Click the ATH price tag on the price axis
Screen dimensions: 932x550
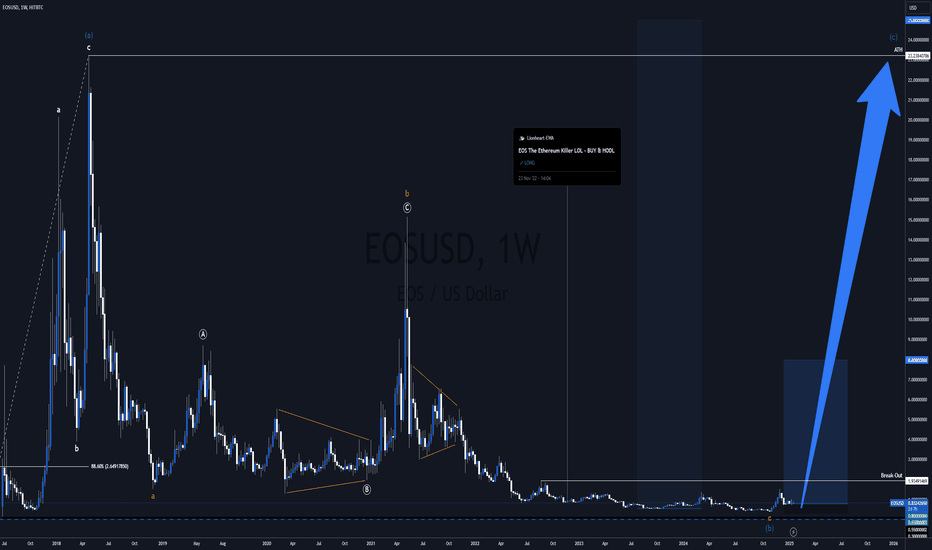coord(918,56)
